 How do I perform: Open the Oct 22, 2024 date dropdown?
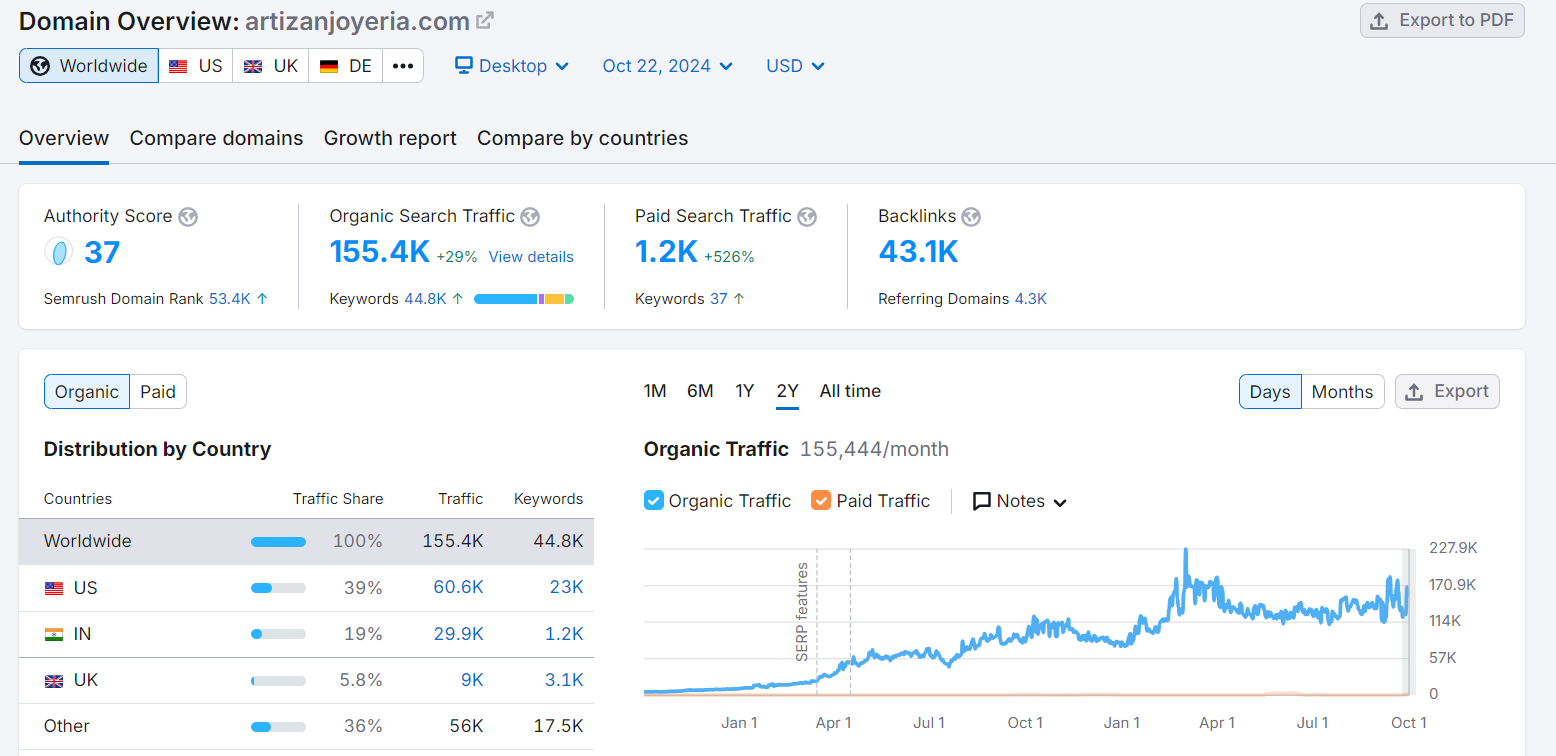click(x=667, y=66)
